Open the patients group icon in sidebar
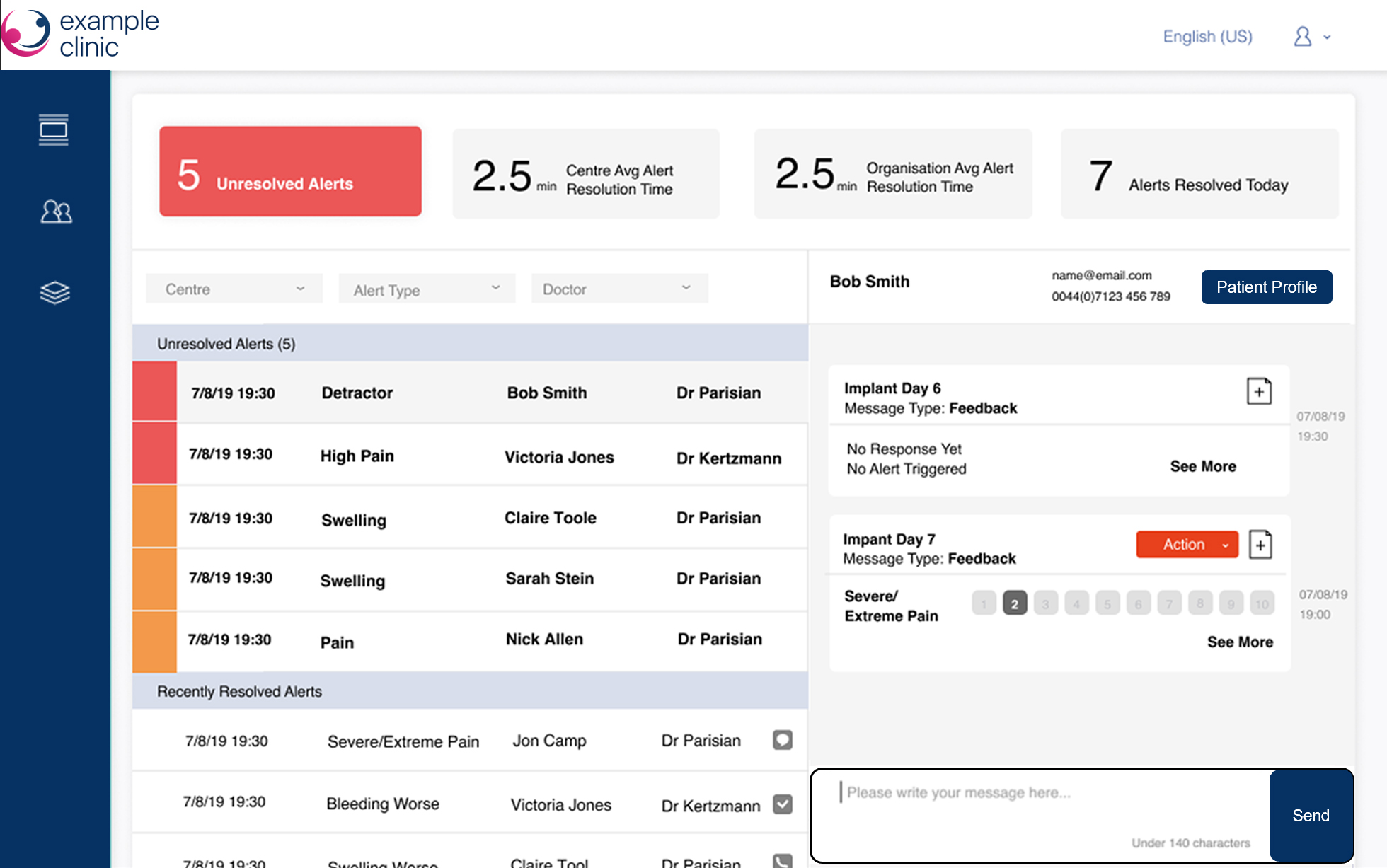 pos(56,211)
